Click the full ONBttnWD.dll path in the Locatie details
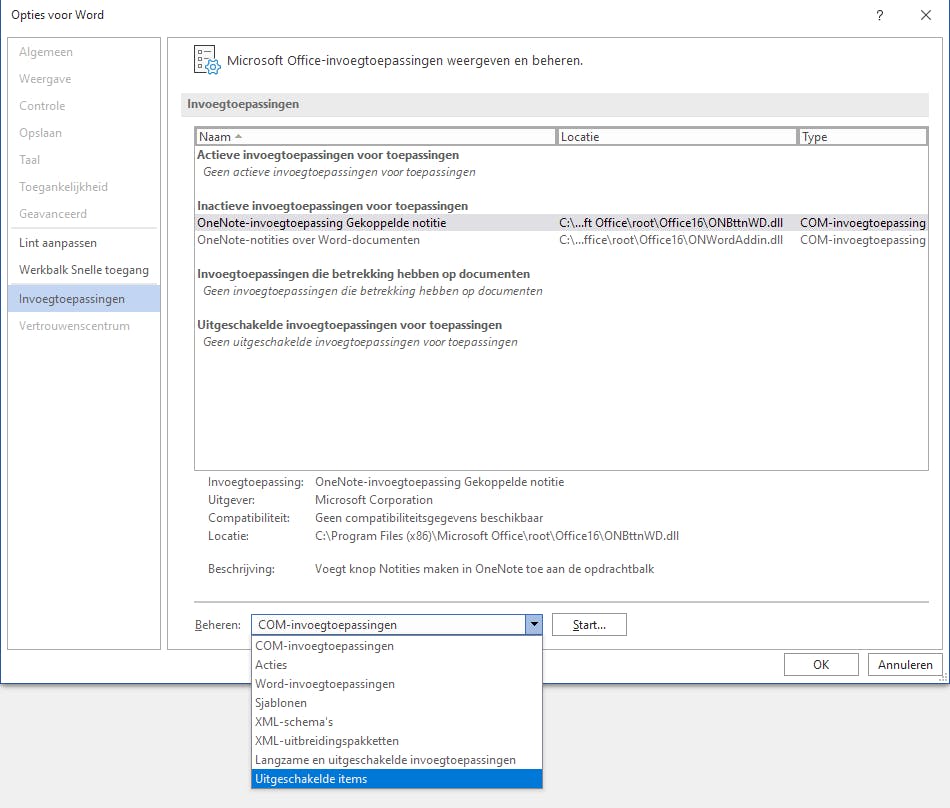The width and height of the screenshot is (950, 808). point(497,536)
